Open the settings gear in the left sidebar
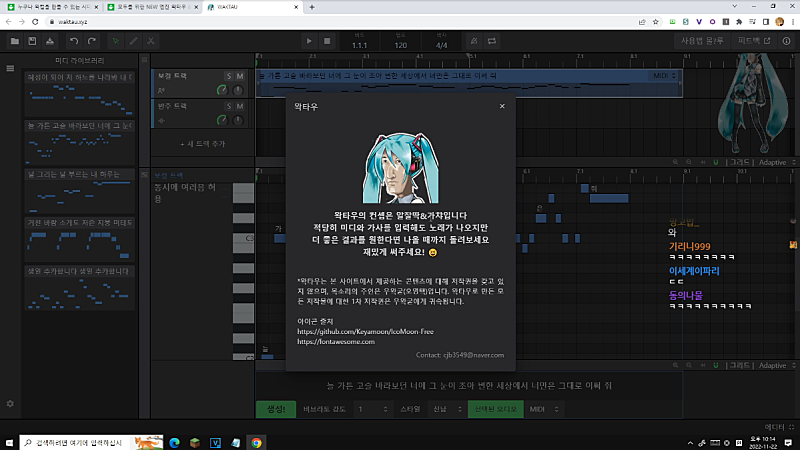Viewport: 800px width, 450px height. click(x=10, y=404)
